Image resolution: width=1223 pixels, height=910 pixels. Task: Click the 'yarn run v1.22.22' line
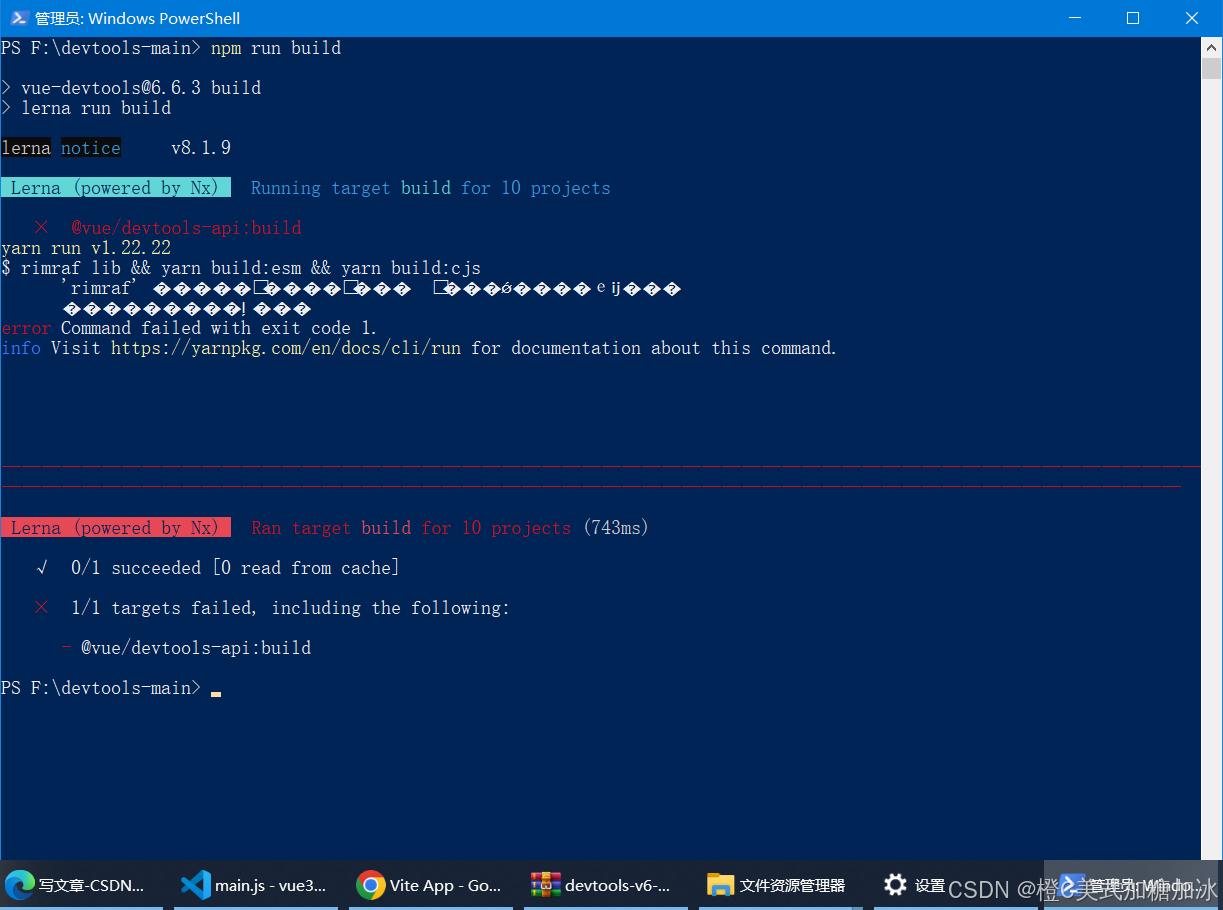coord(86,248)
